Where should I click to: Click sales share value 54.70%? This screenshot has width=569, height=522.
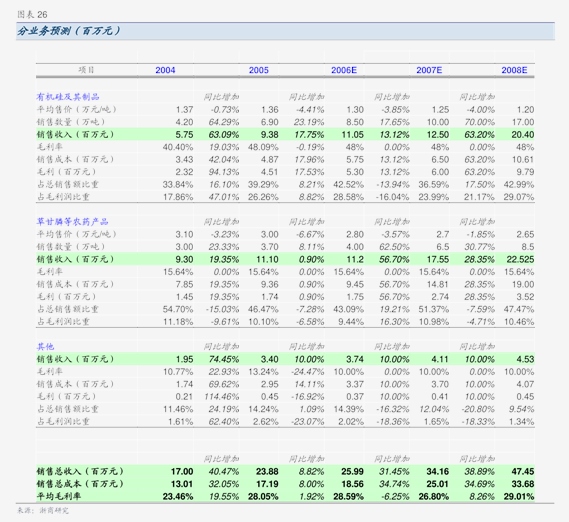(x=178, y=309)
